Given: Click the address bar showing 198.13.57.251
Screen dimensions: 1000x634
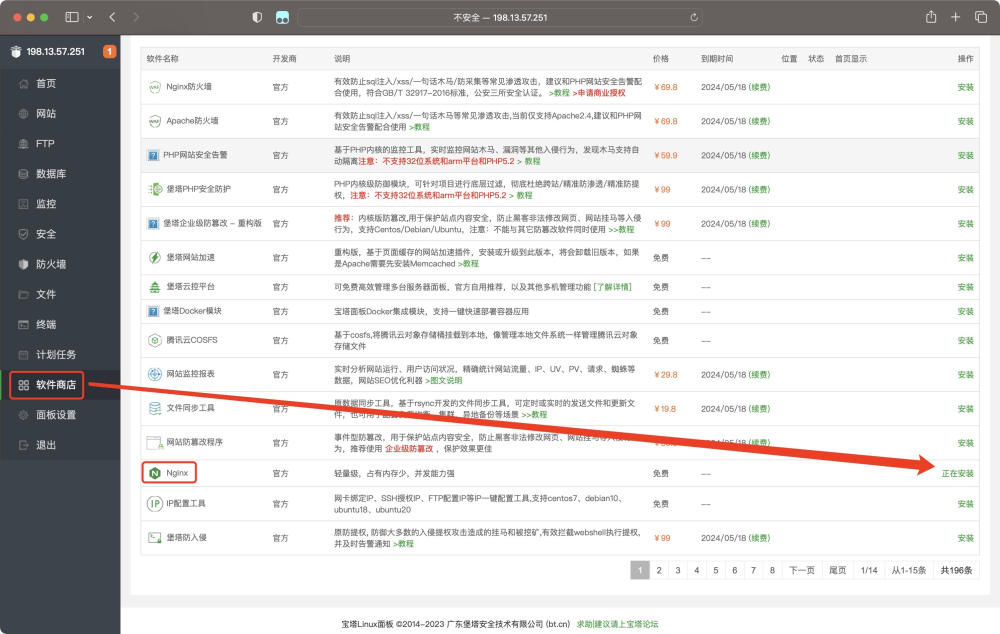Looking at the screenshot, I should pyautogui.click(x=500, y=17).
